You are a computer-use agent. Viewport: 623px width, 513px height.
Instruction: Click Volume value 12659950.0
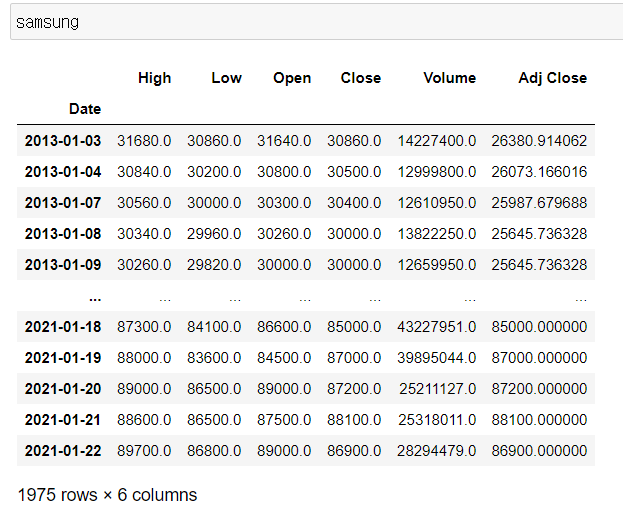[x=437, y=265]
